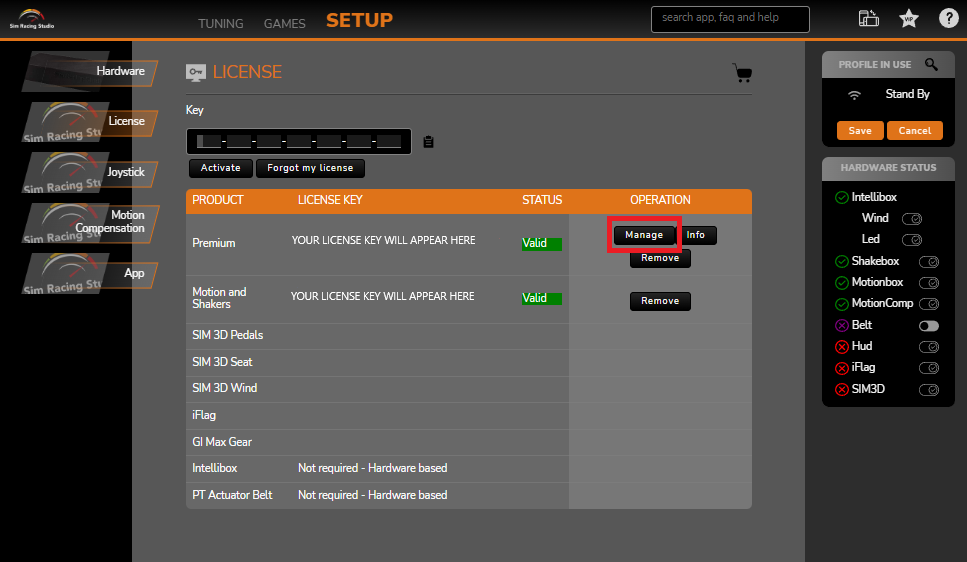
Task: Click the Intellibox green status icon
Action: tap(841, 197)
